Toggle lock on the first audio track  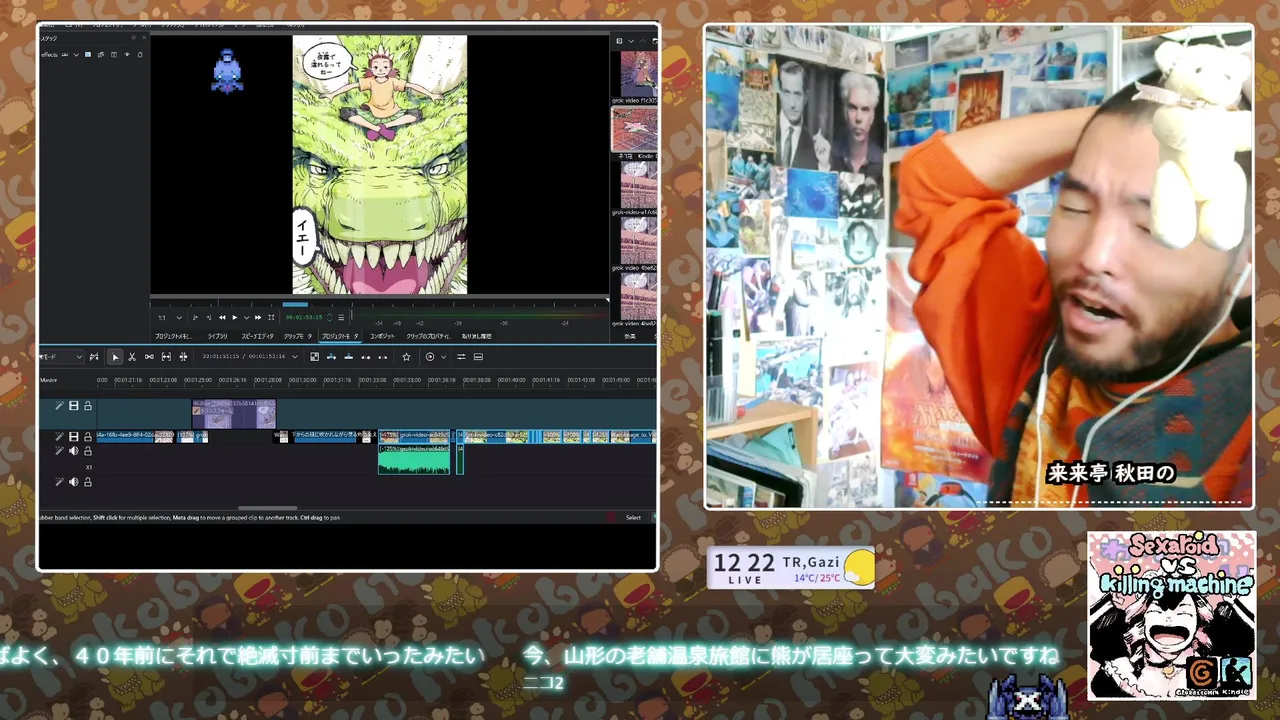click(87, 451)
